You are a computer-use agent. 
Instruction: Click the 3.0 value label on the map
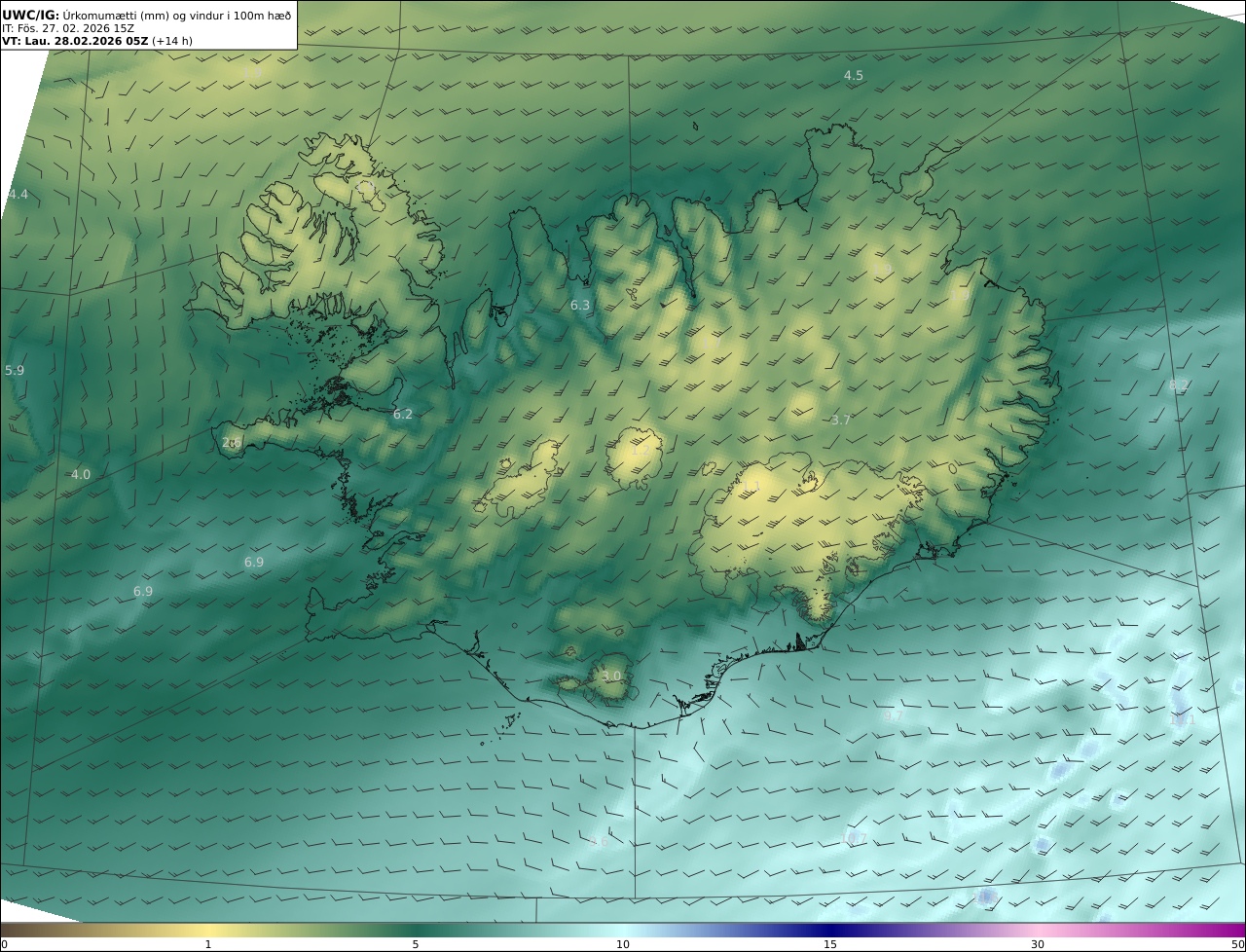pos(611,677)
